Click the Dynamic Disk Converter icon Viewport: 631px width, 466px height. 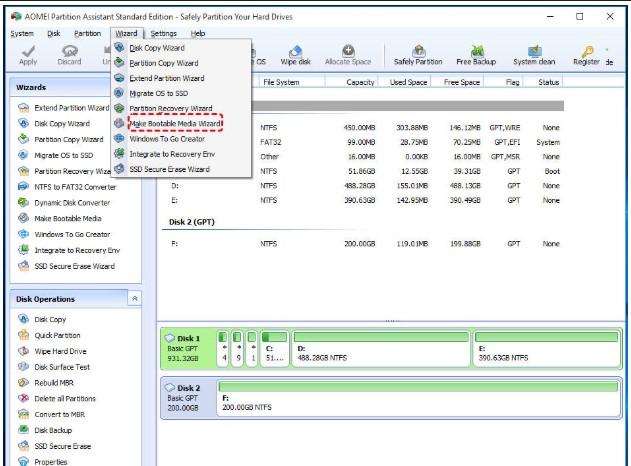(x=23, y=202)
